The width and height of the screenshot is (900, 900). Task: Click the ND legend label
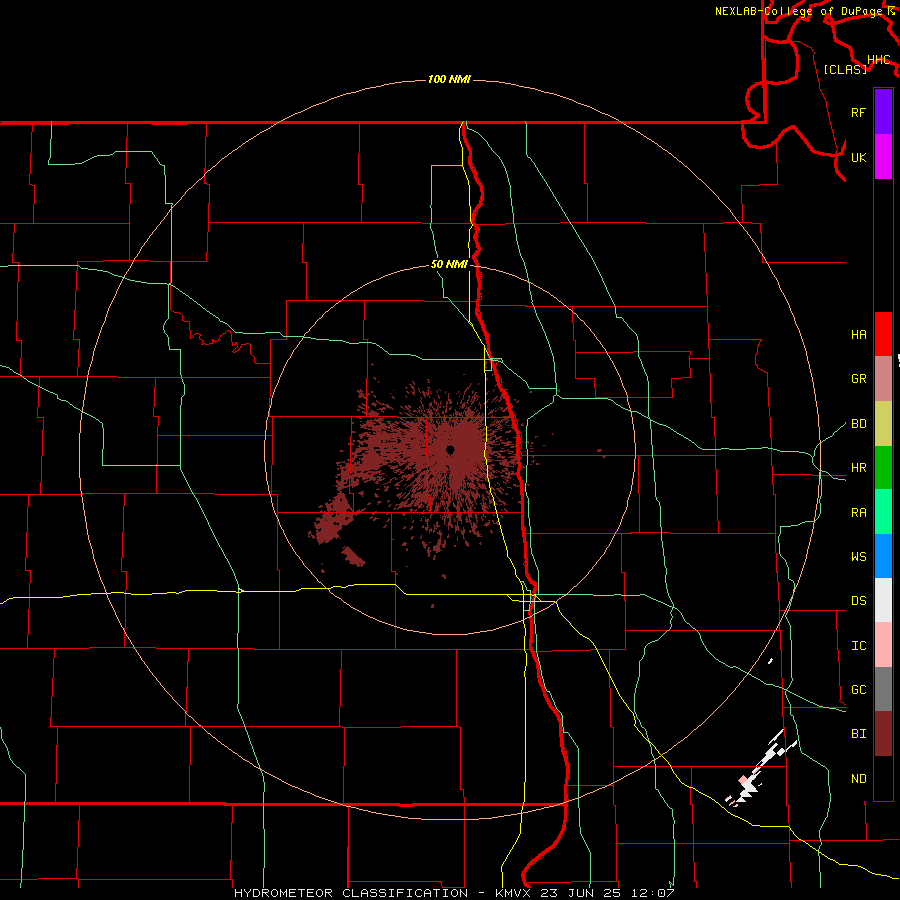pos(858,779)
